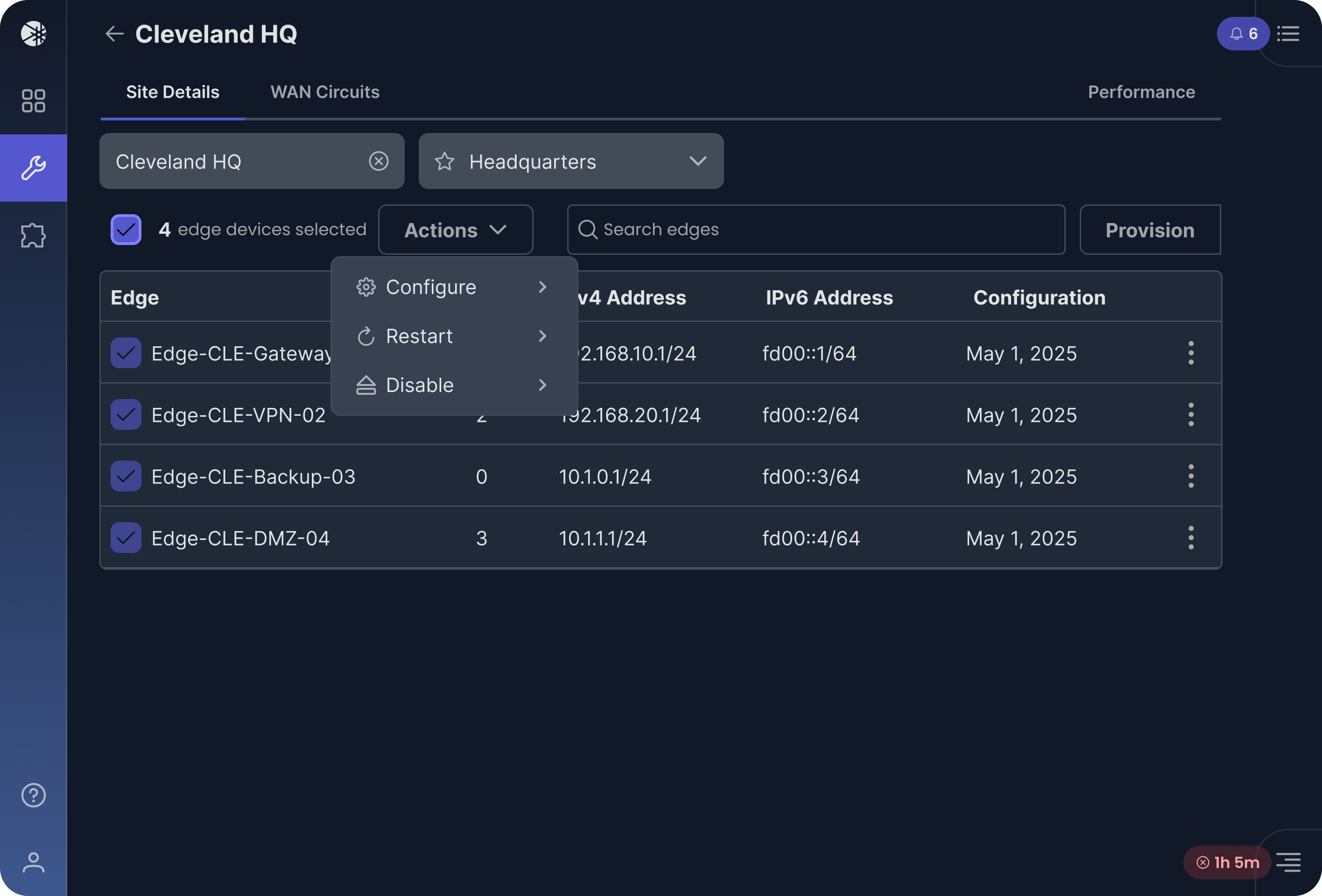Click the star icon beside Headquarters
This screenshot has height=896, width=1322.
click(444, 161)
